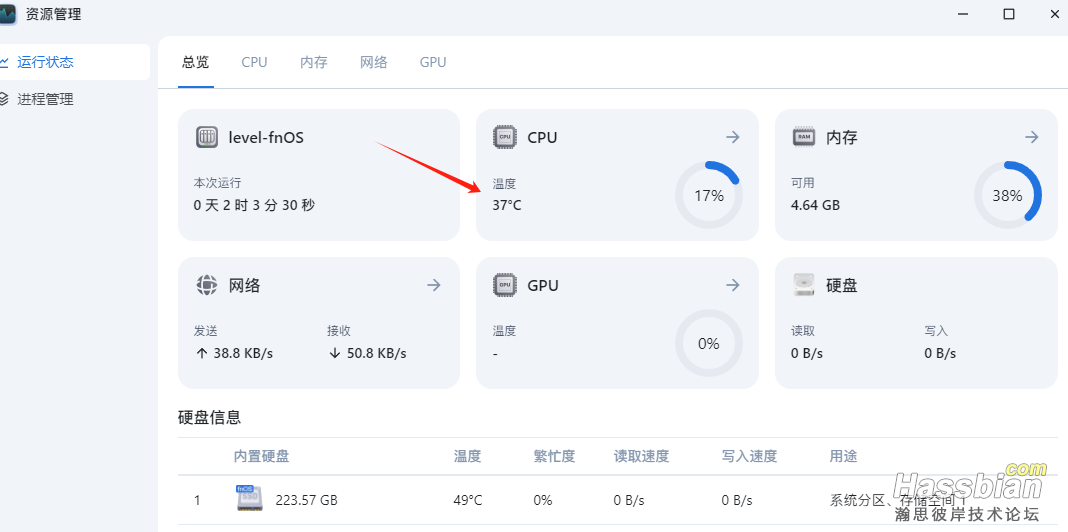Click the level-fnOS device icon
The image size is (1068, 532).
click(207, 137)
